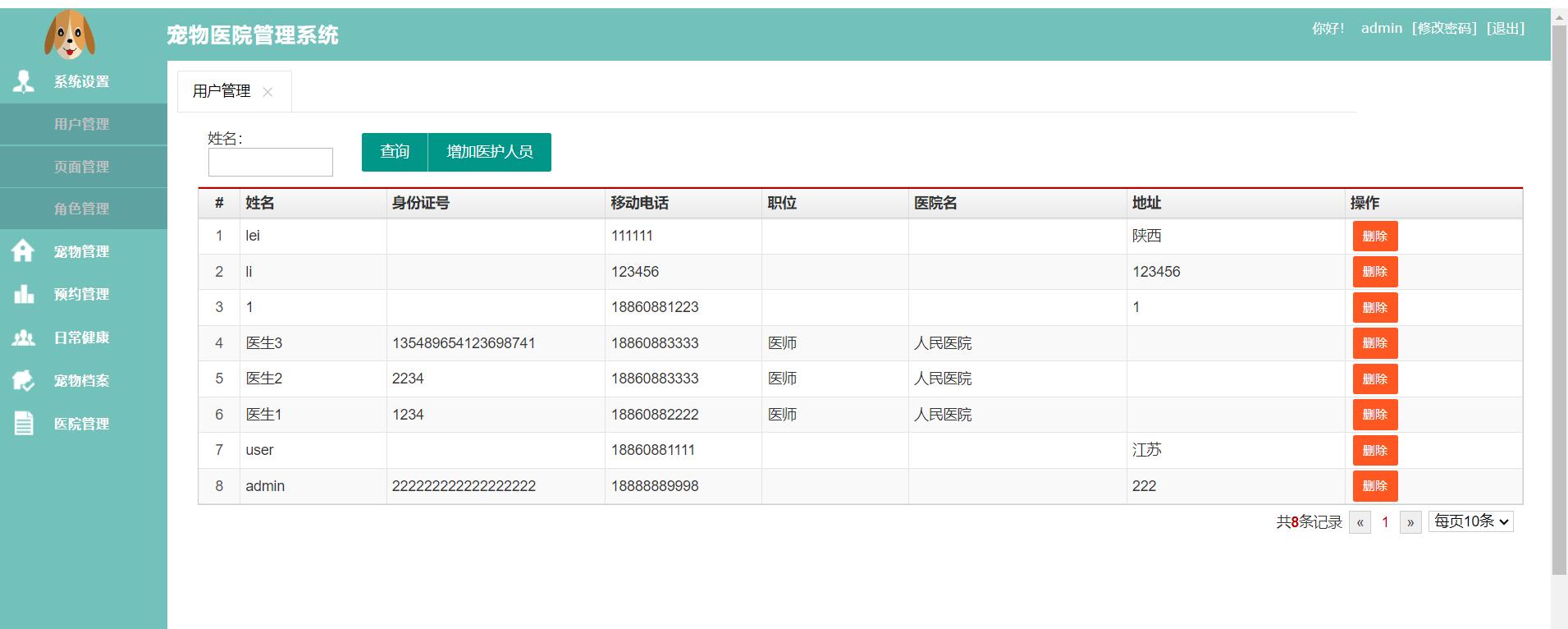The width and height of the screenshot is (1568, 629).
Task: Click the 系统设置 person icon
Action: click(x=24, y=81)
